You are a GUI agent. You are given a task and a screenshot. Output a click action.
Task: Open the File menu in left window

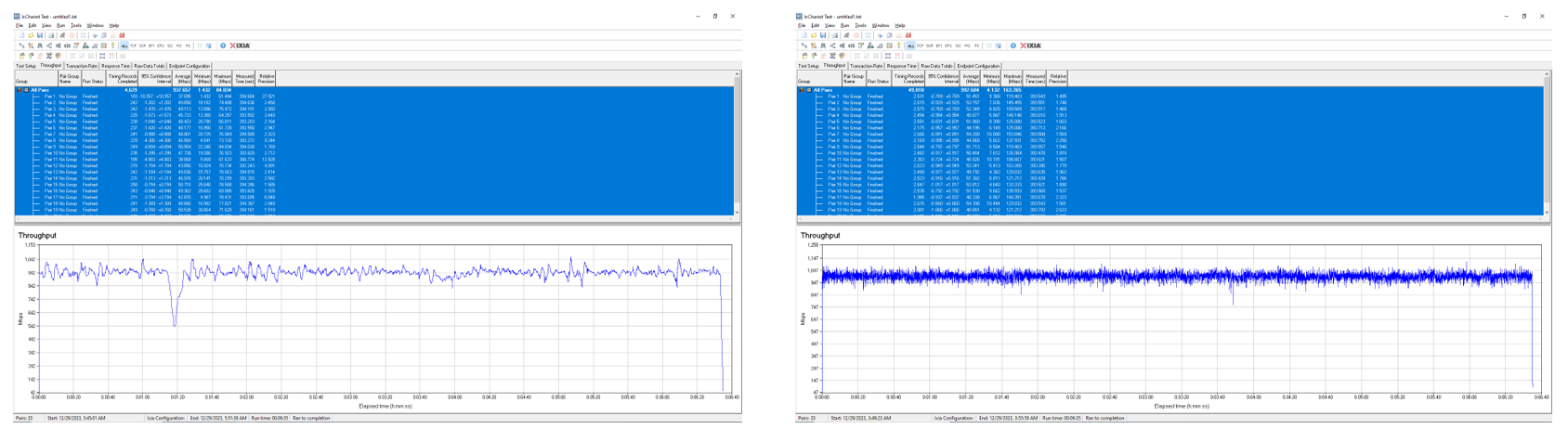20,25
